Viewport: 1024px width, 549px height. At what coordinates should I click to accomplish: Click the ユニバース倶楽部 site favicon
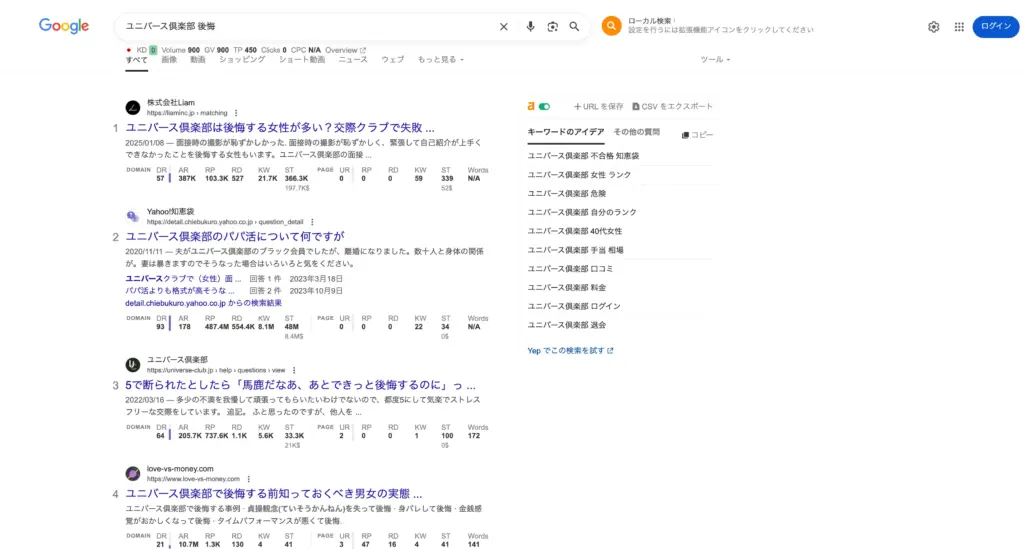(x=133, y=364)
